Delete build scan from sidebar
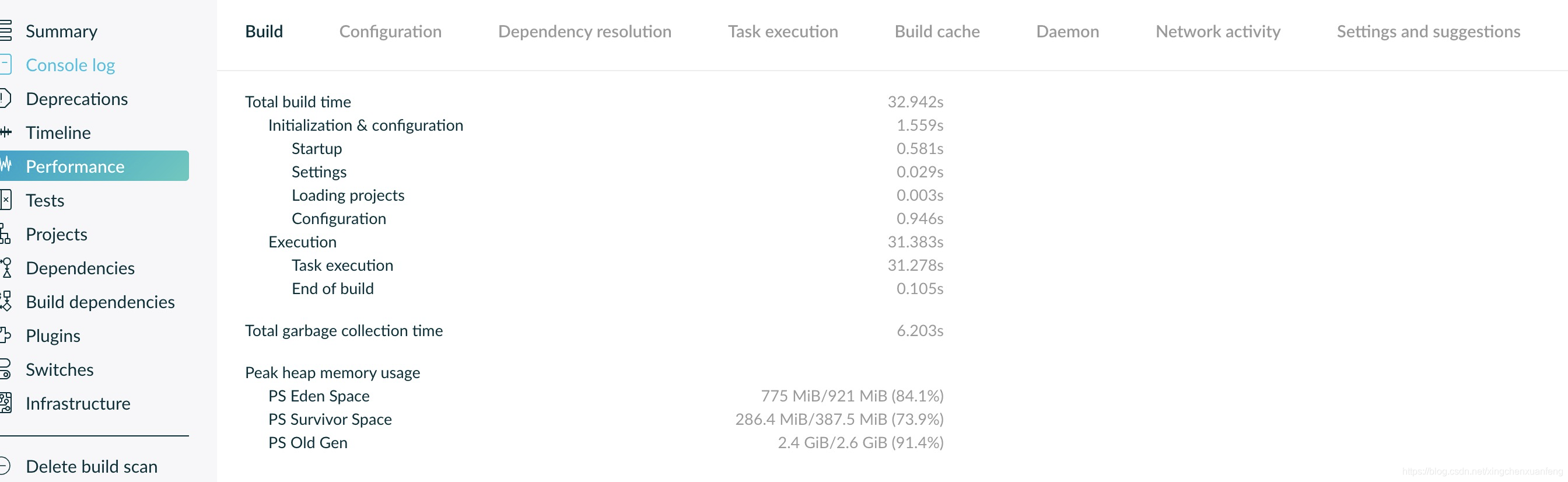The image size is (1568, 482). point(92,466)
